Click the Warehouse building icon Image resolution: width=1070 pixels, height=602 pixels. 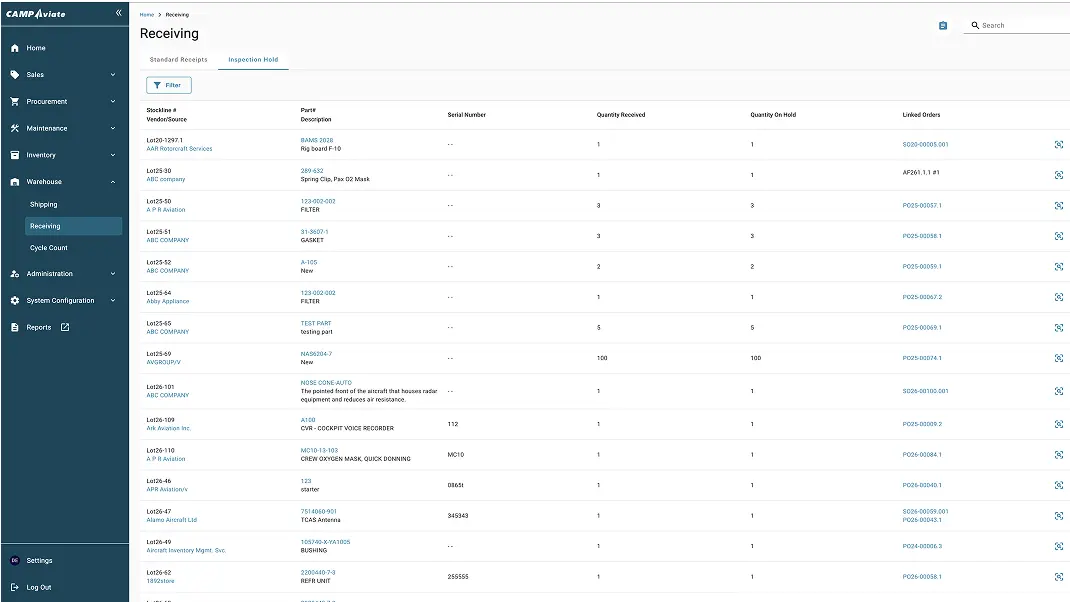(15, 182)
